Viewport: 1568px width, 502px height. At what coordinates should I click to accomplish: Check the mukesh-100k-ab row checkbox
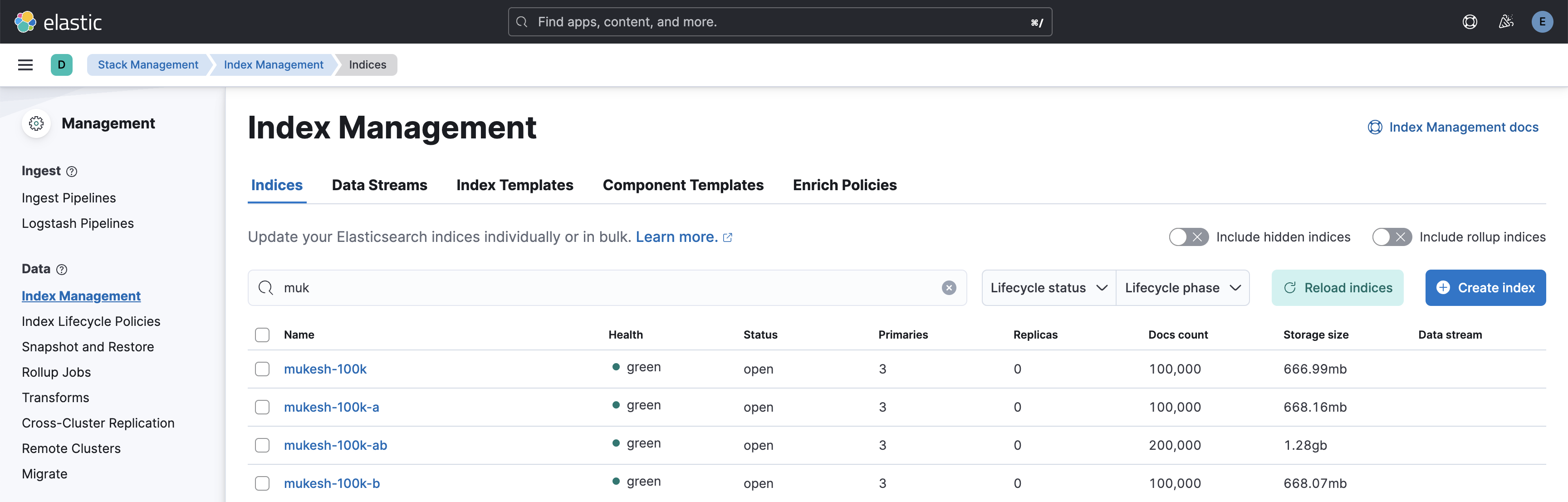(x=262, y=445)
